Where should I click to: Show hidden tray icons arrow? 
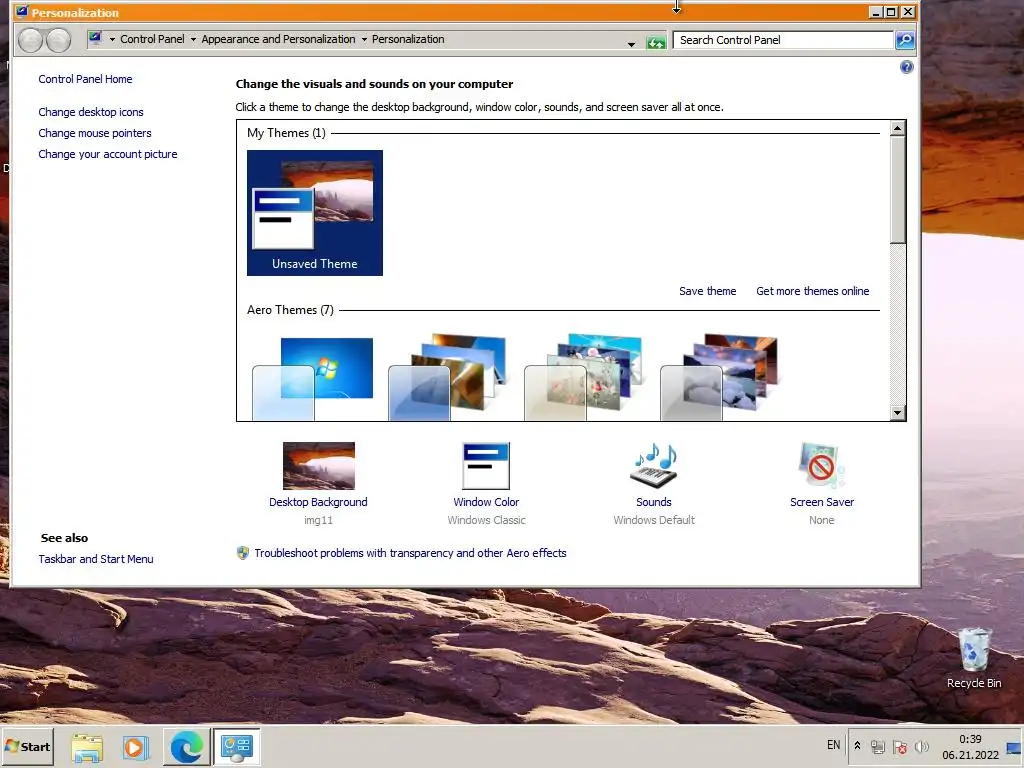pos(857,746)
